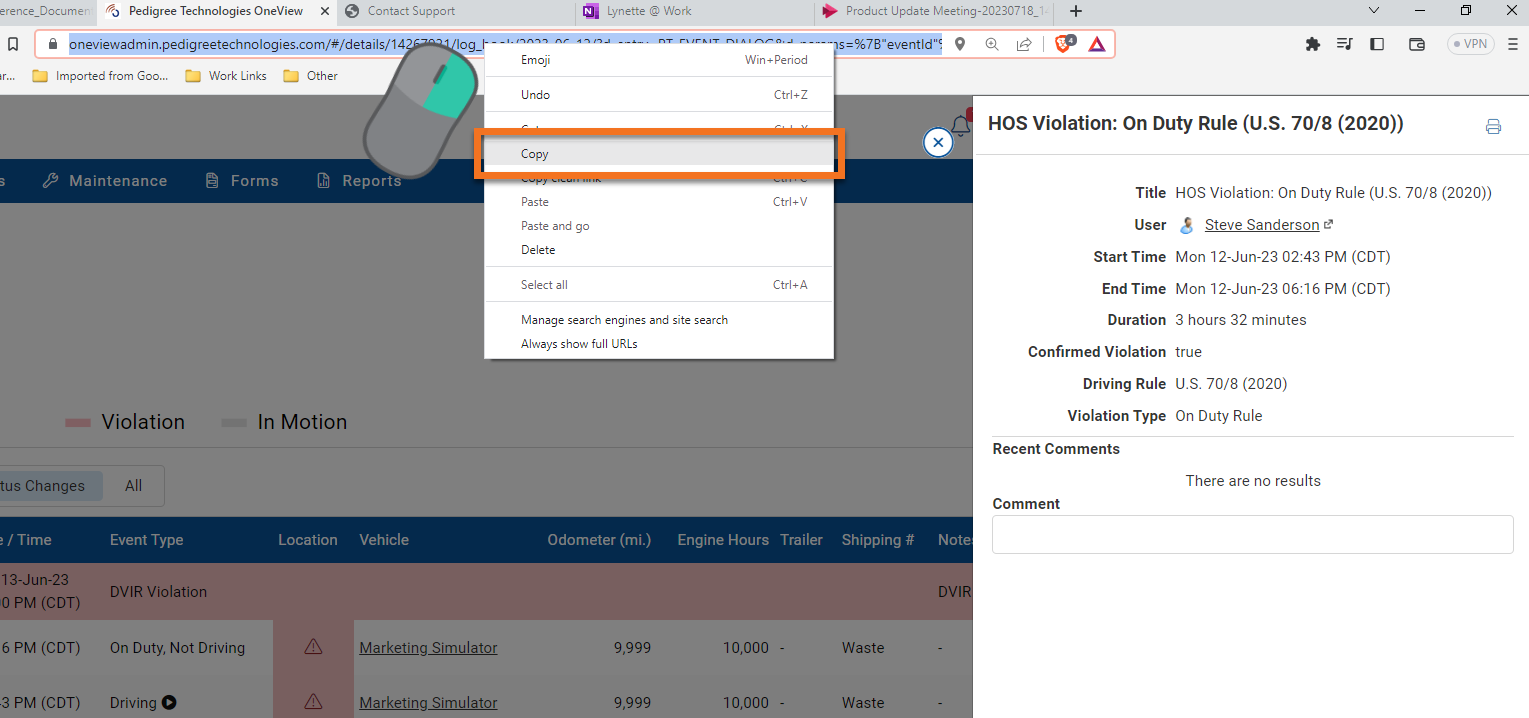Image resolution: width=1529 pixels, height=718 pixels.
Task: Open the Work Links bookmarks folder
Action: (x=225, y=76)
